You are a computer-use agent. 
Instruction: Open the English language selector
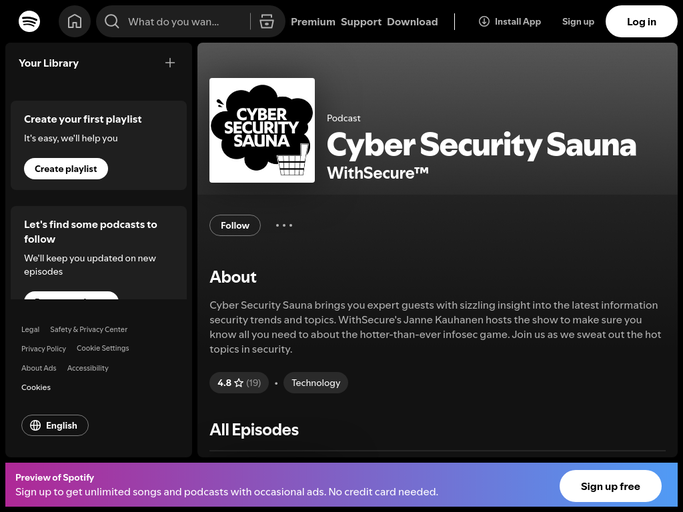coord(55,425)
